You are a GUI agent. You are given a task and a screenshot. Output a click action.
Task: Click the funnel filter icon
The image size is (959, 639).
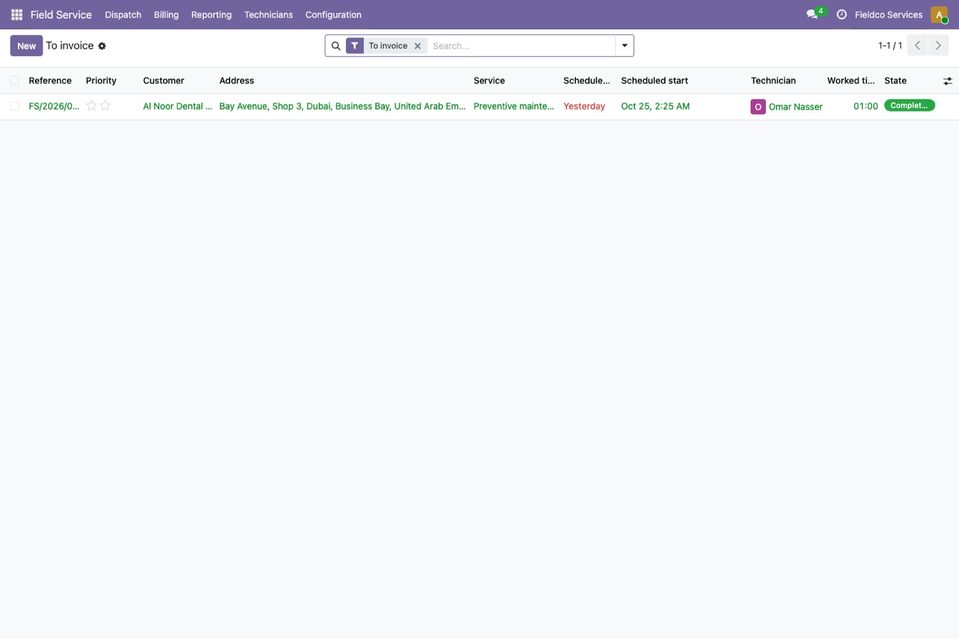[355, 46]
